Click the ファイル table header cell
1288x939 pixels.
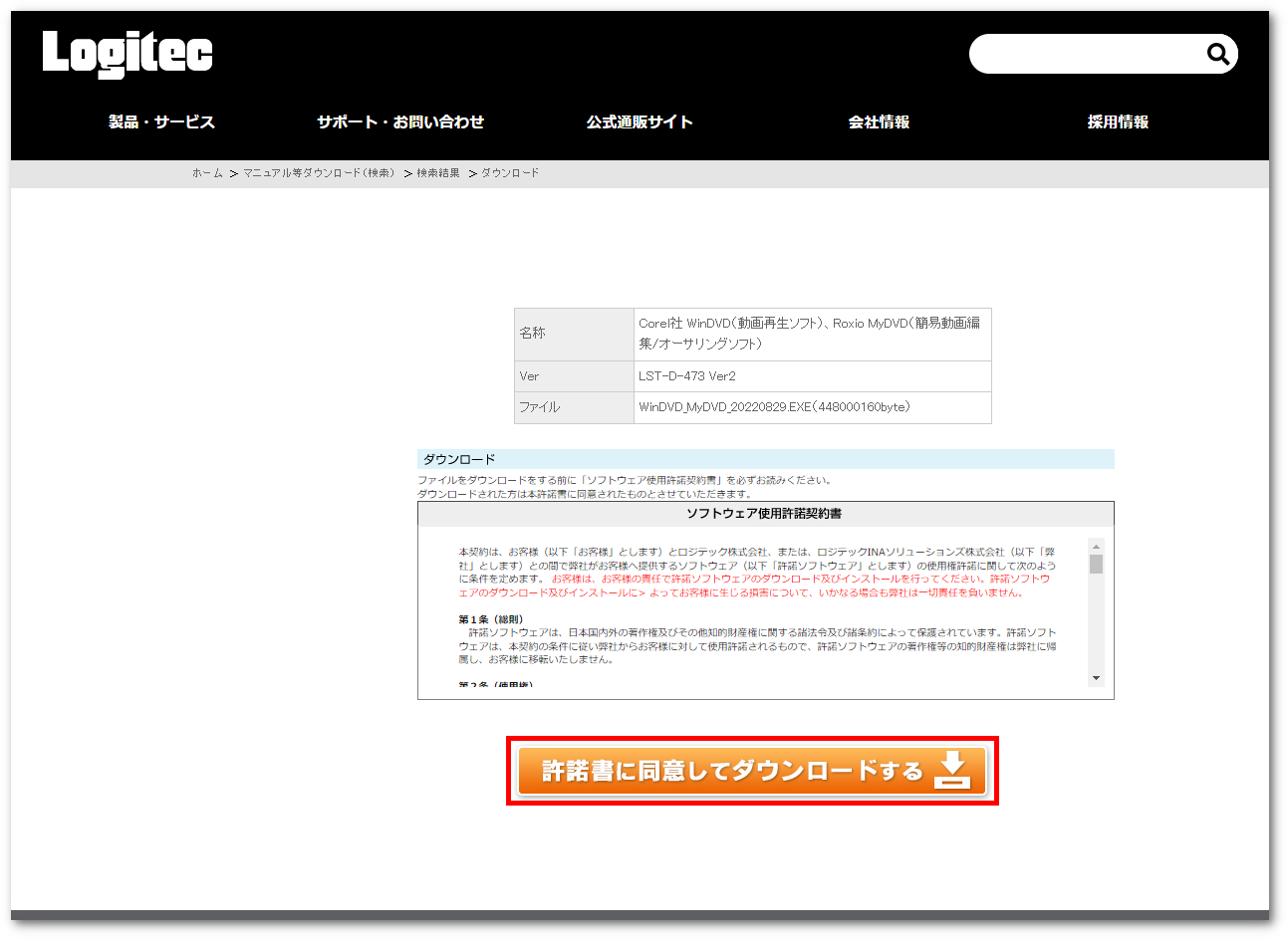(574, 407)
